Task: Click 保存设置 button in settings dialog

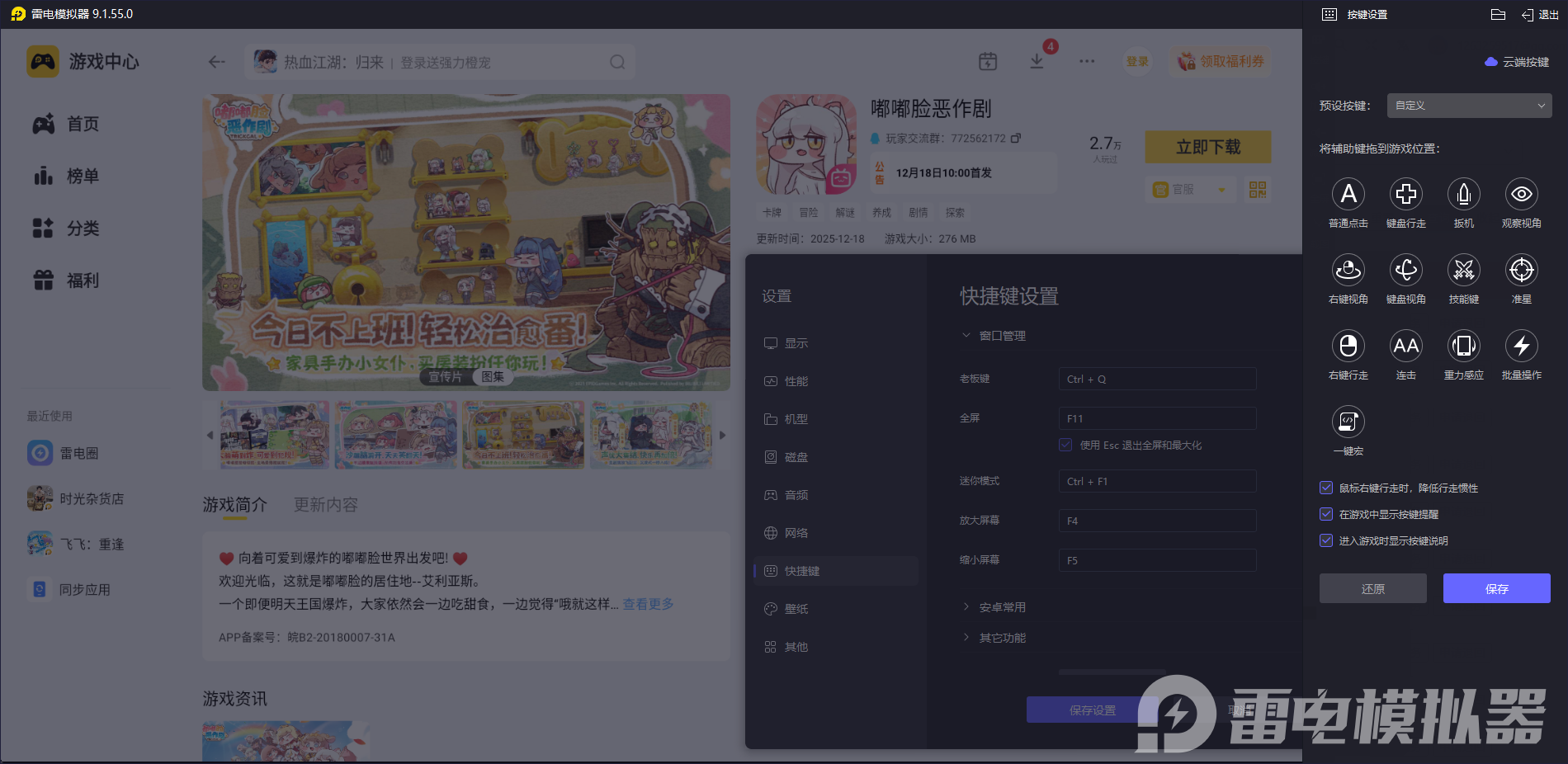Action: click(x=1092, y=710)
